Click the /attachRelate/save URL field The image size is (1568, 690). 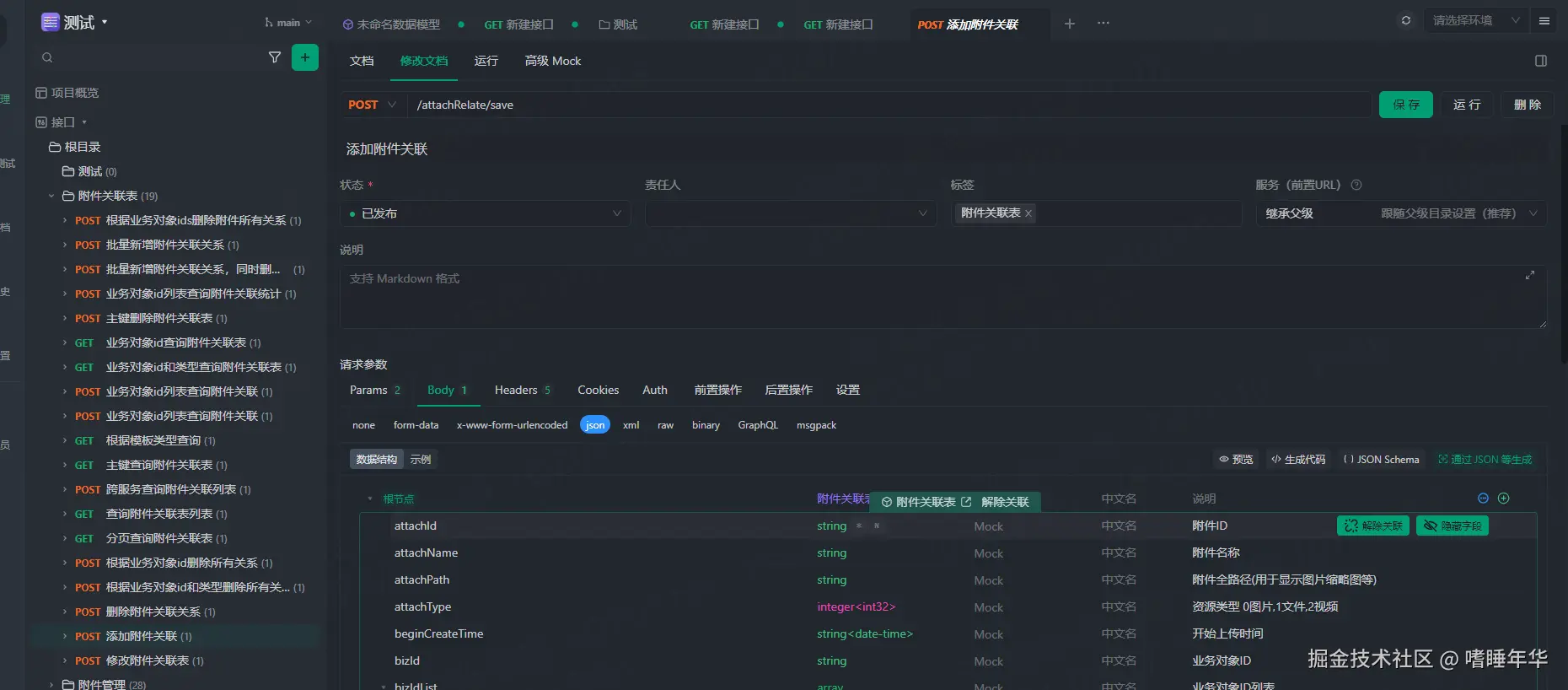(x=889, y=105)
